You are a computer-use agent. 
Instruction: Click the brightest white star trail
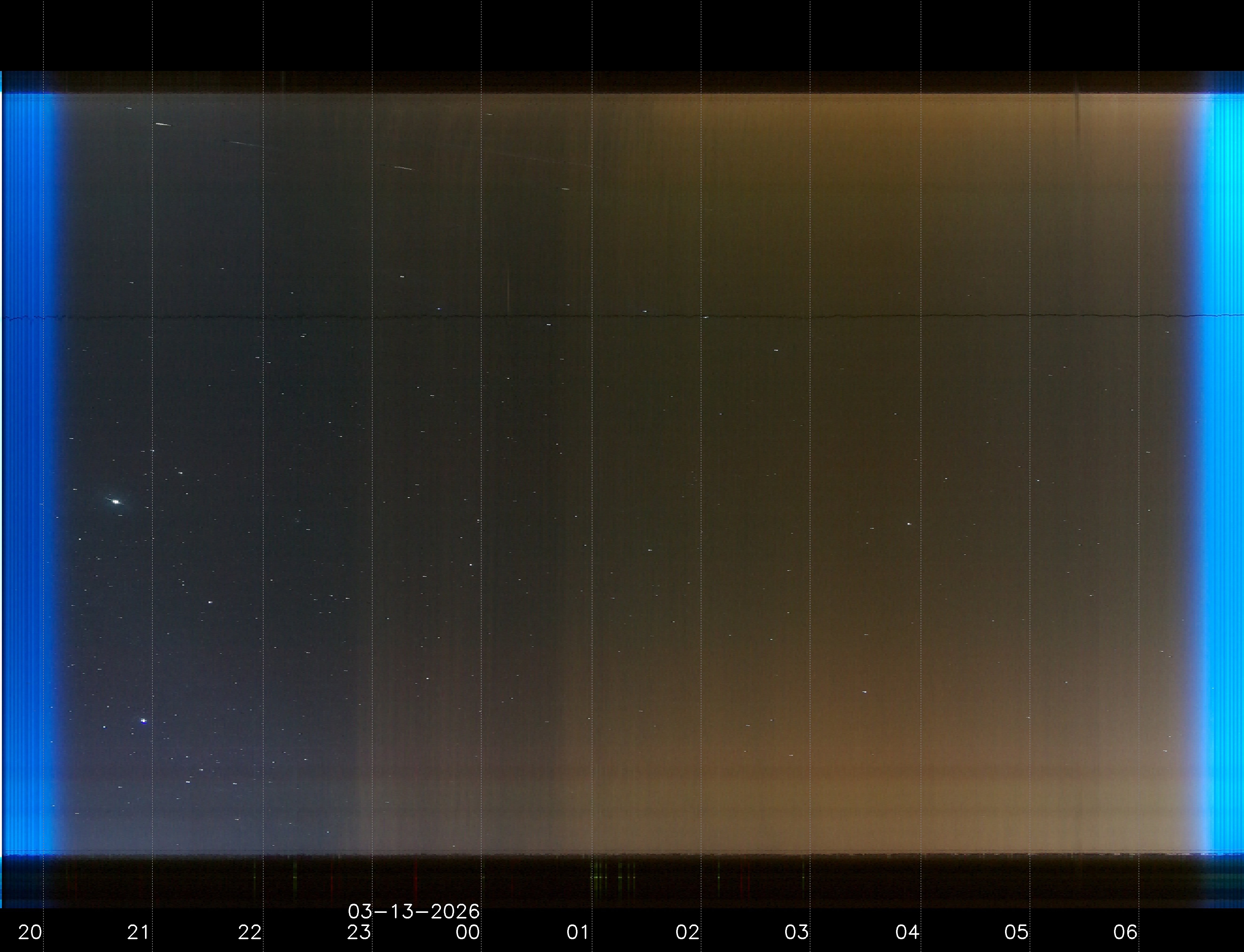tap(116, 501)
